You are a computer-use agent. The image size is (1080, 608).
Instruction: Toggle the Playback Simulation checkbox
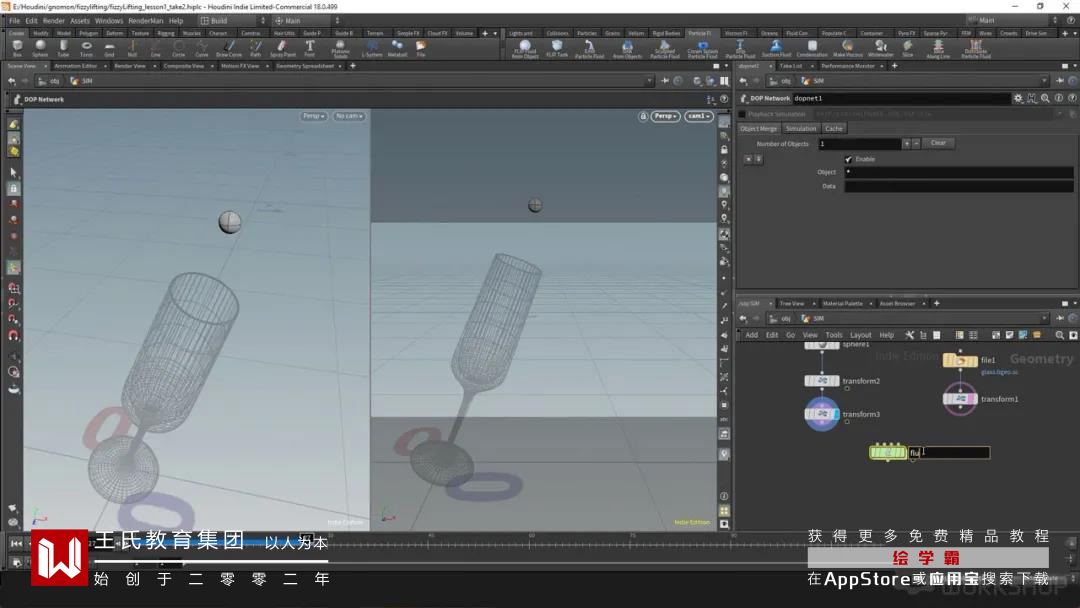point(742,114)
